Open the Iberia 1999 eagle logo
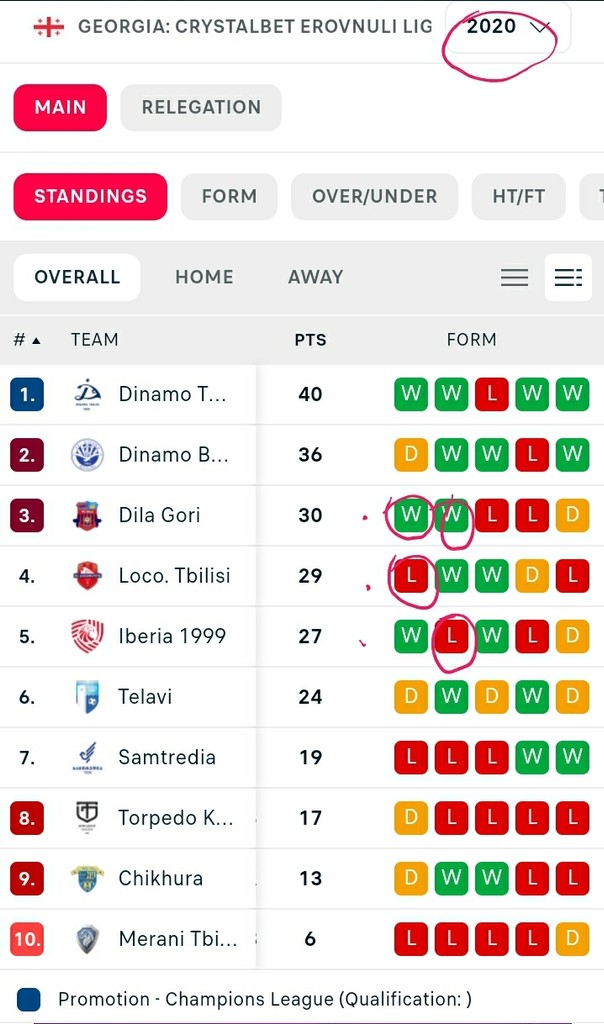The height and width of the screenshot is (1024, 604). click(87, 636)
